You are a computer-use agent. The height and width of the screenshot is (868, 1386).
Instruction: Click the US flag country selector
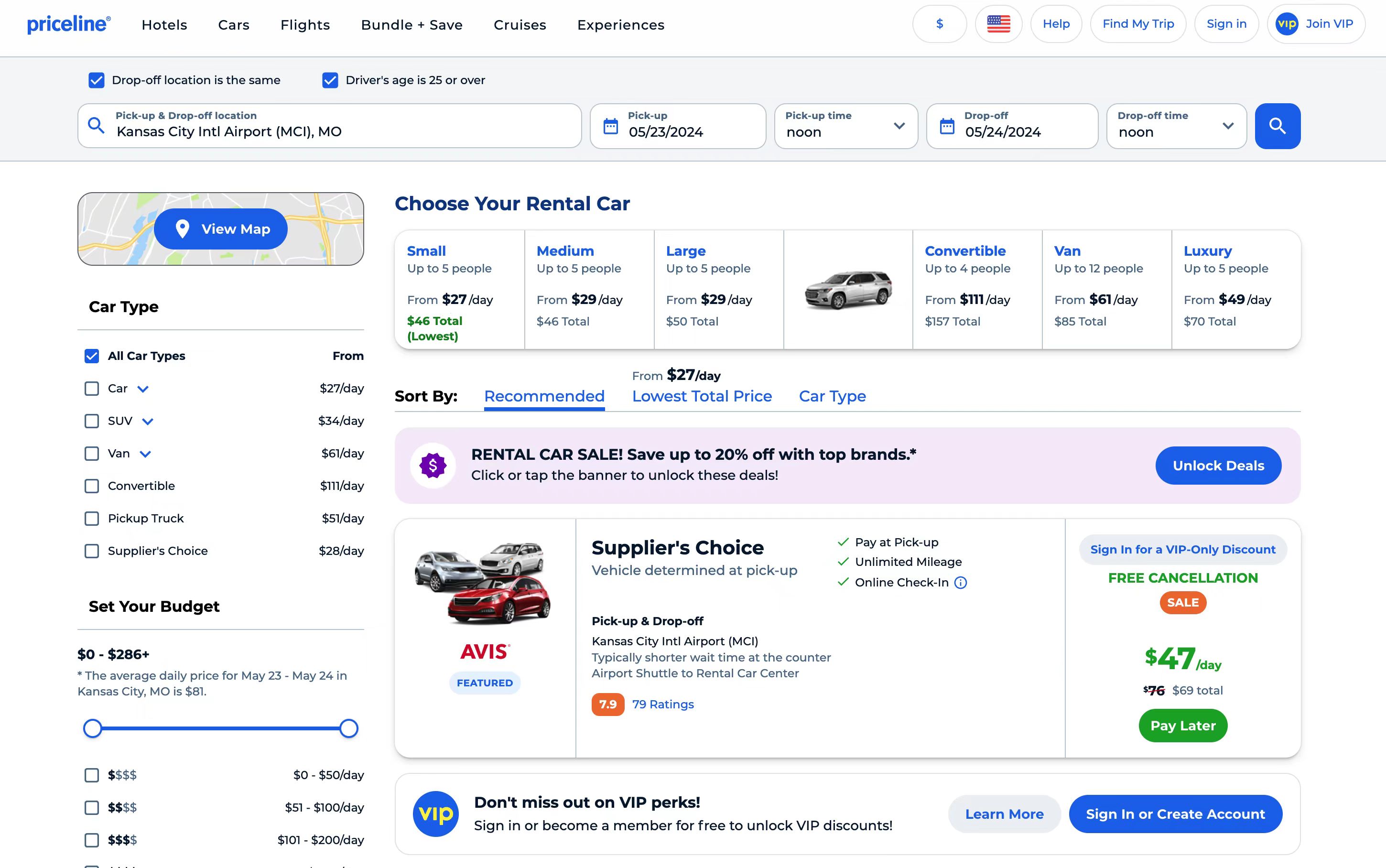(998, 24)
